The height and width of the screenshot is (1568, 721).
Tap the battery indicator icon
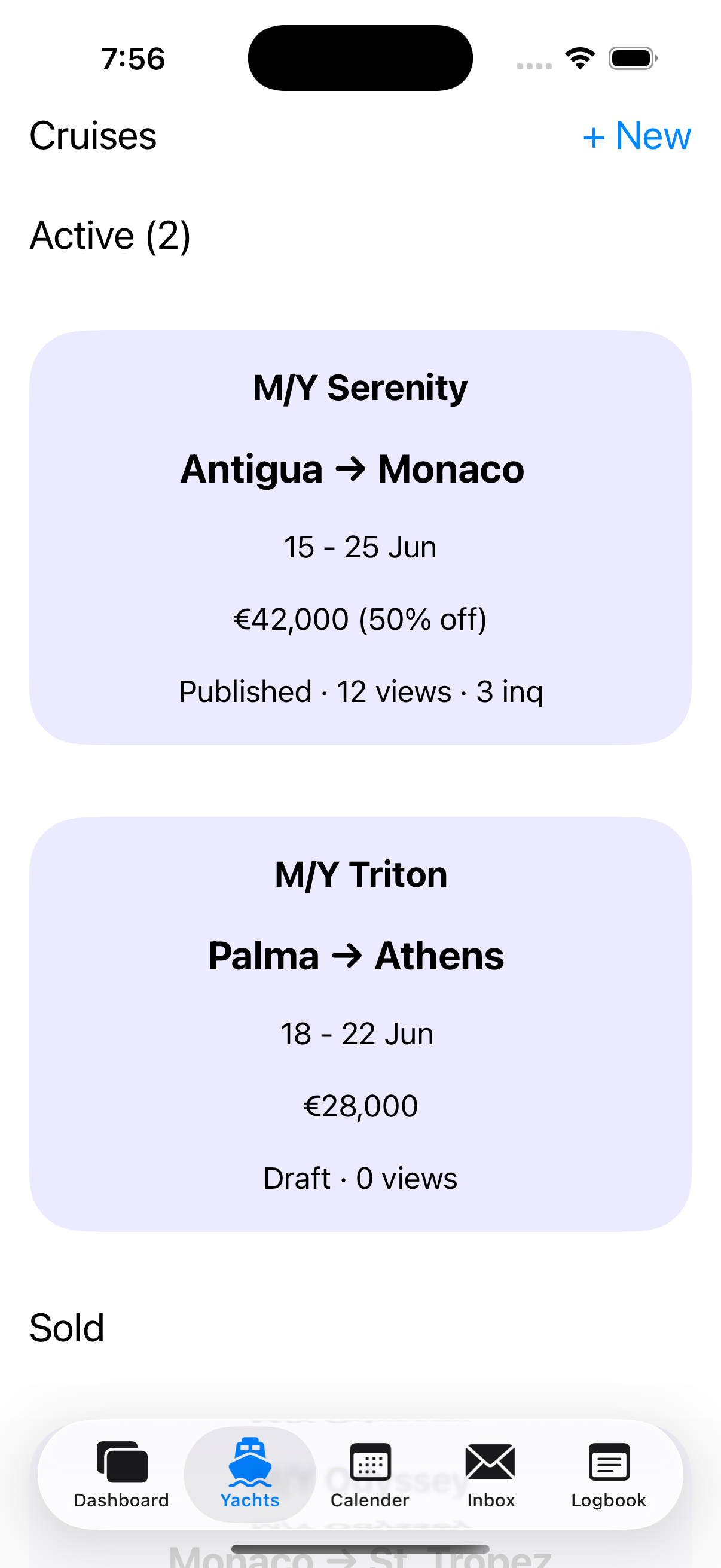pyautogui.click(x=633, y=59)
